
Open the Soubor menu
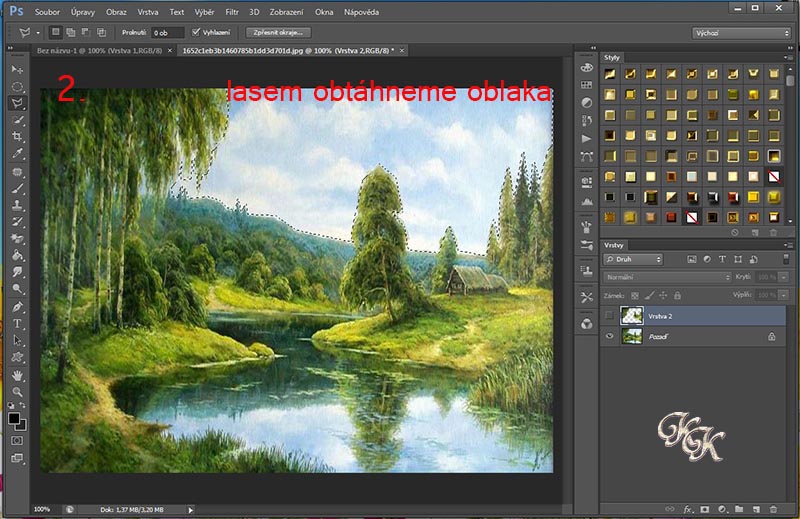click(47, 12)
